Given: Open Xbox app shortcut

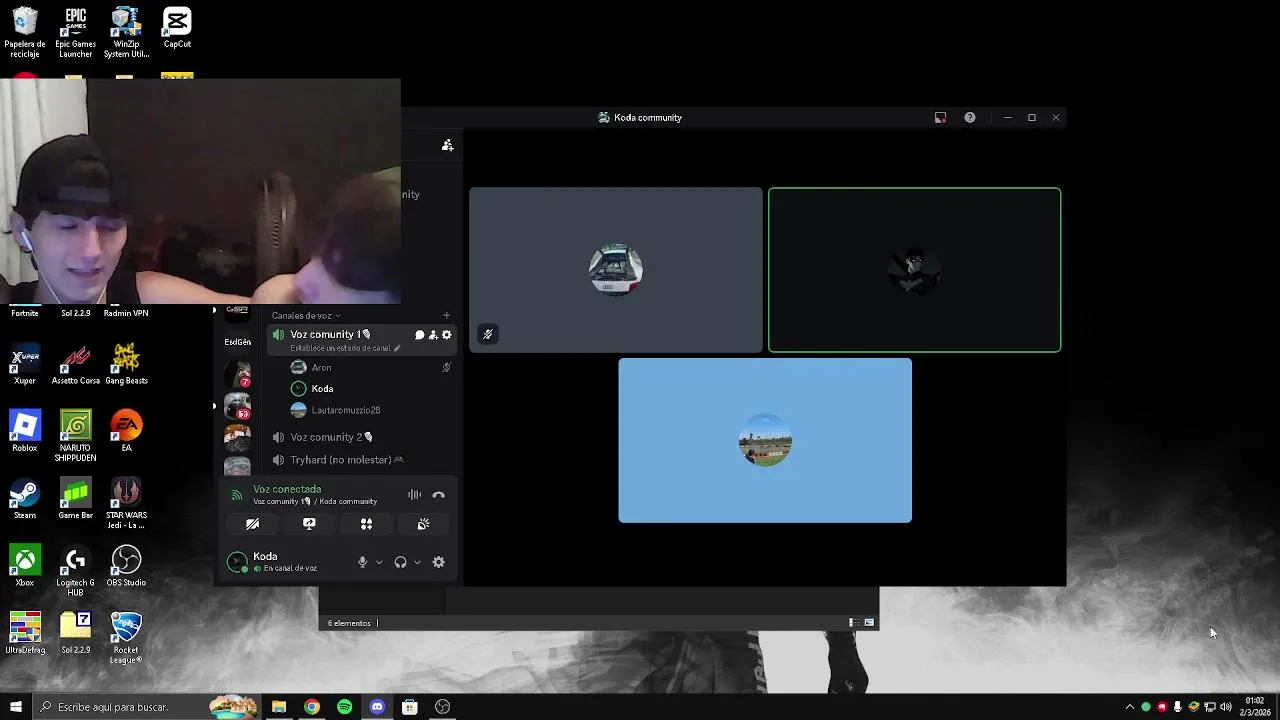Looking at the screenshot, I should pos(25,566).
